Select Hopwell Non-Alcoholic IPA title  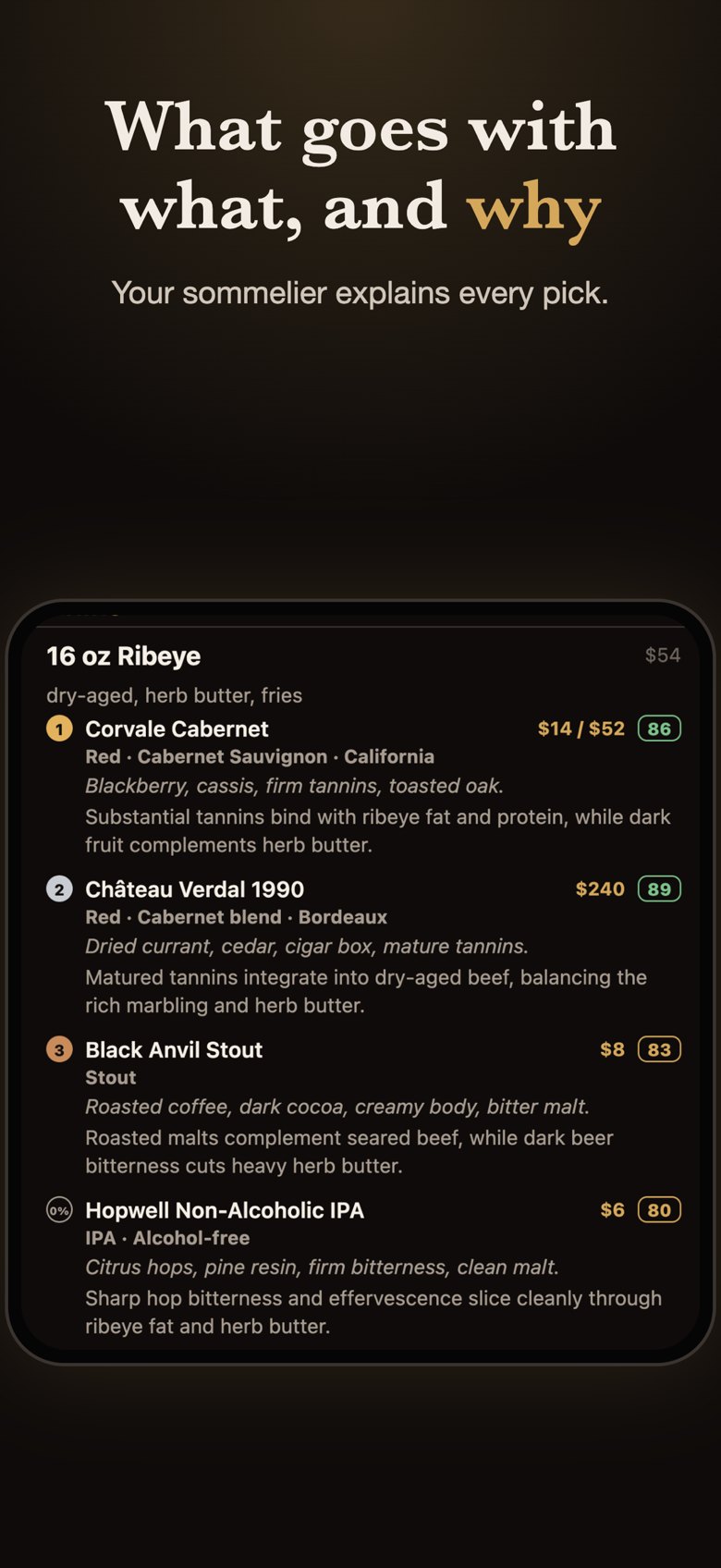225,1210
